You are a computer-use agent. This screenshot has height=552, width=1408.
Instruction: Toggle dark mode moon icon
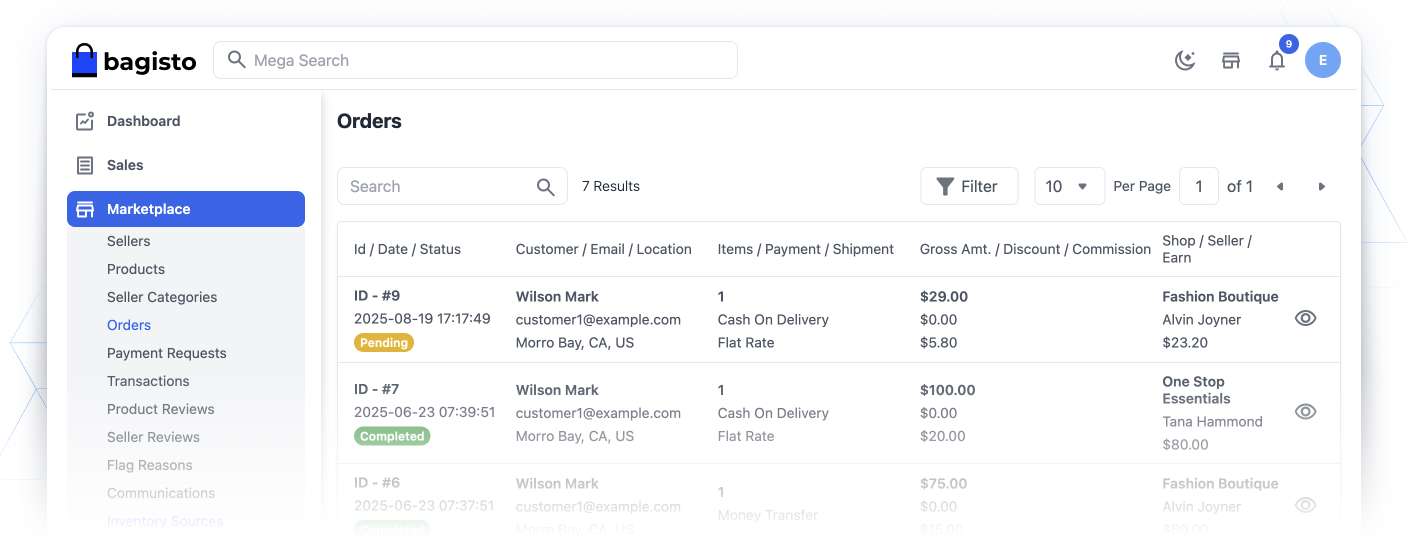pos(1185,61)
